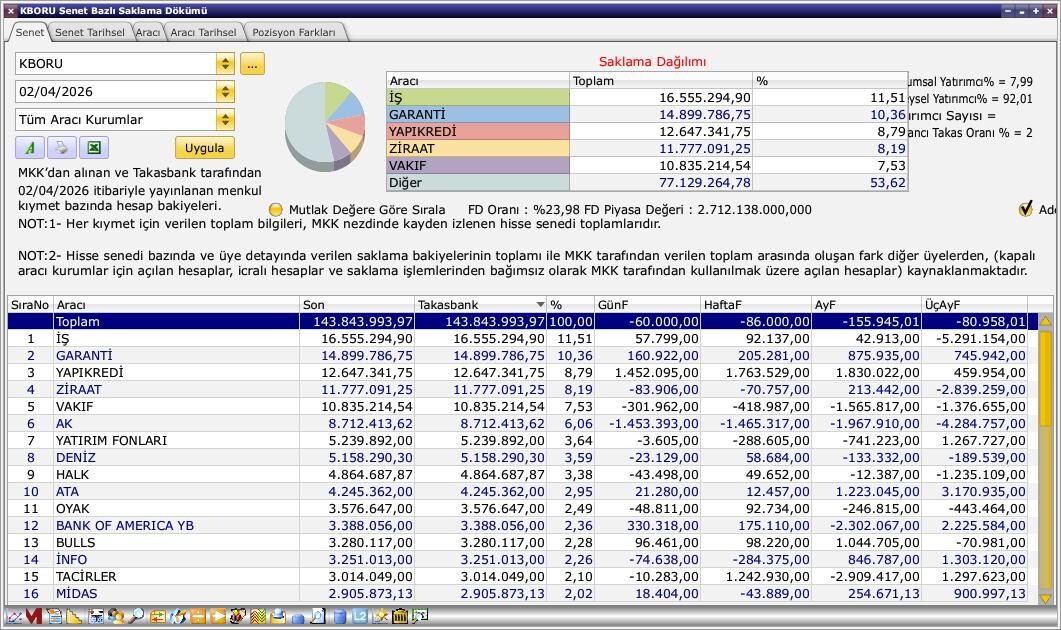Expand the 'Tüm Aracı Kurumlar' dropdown
Image resolution: width=1061 pixels, height=630 pixels.
225,120
